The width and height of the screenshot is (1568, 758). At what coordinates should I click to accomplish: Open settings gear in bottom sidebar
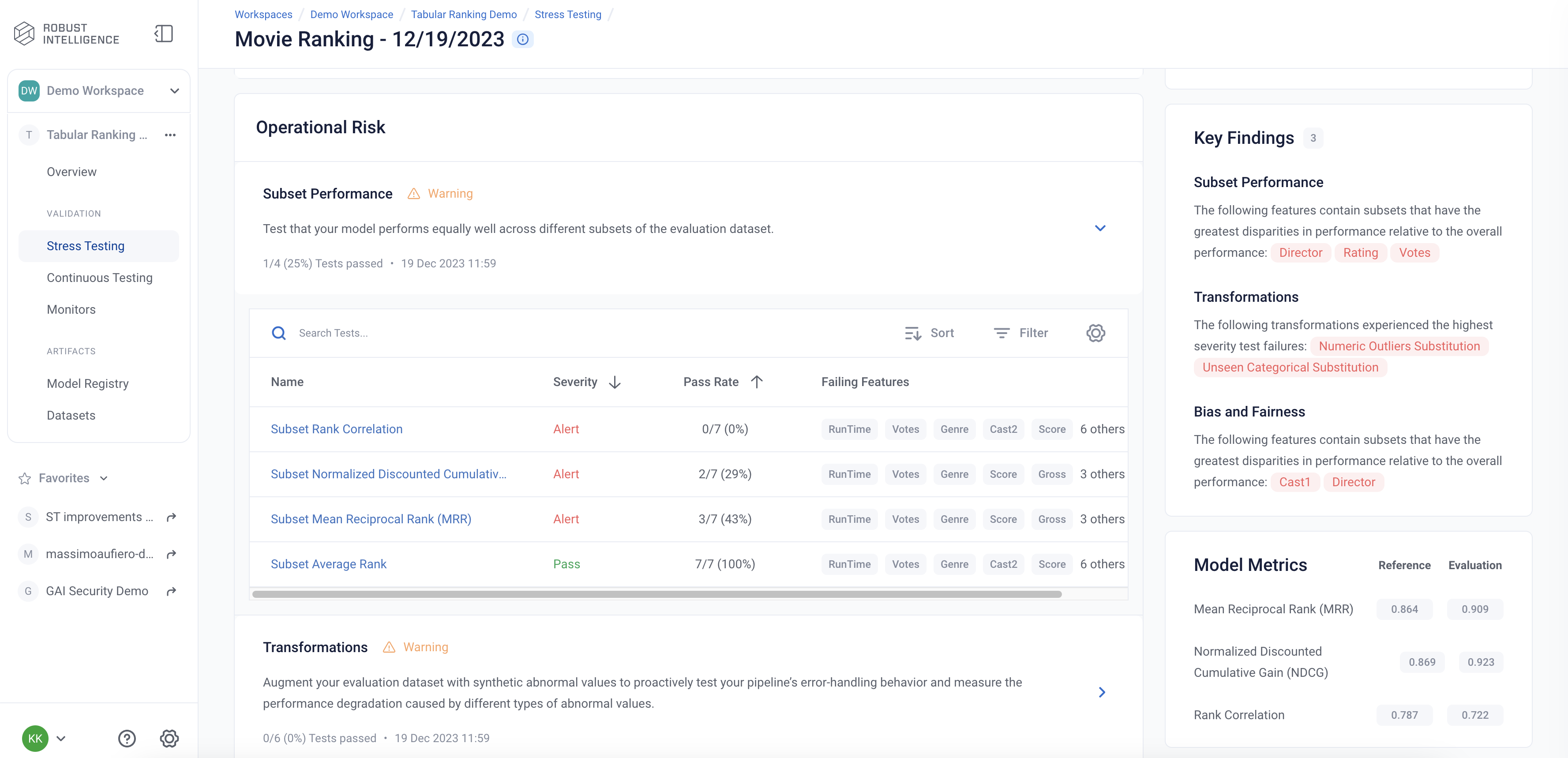pos(169,739)
